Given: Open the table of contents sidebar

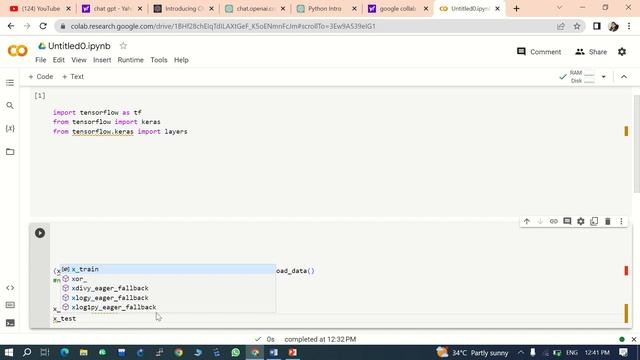Looking at the screenshot, I should pos(10,83).
